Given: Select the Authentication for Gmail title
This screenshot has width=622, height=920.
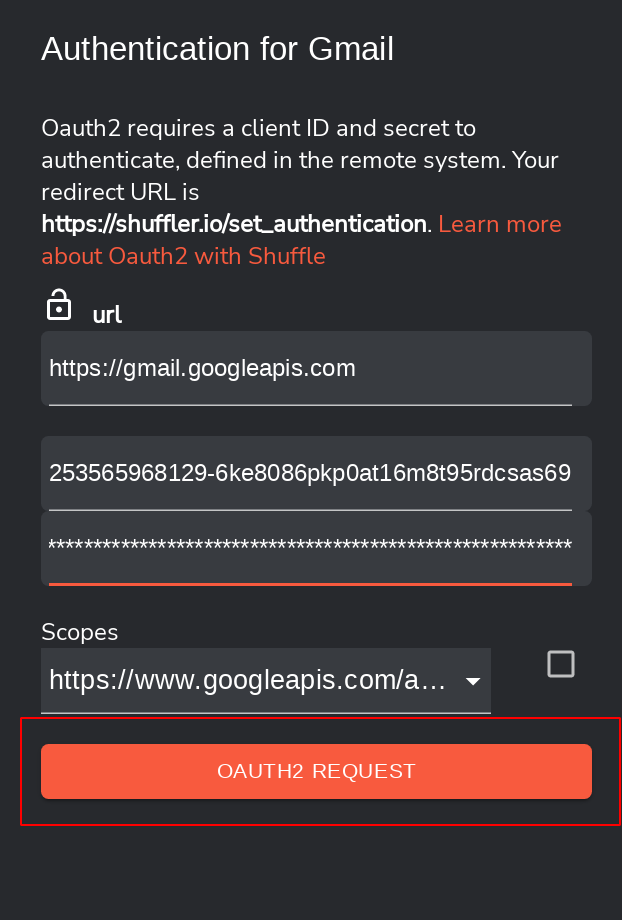Looking at the screenshot, I should 217,48.
